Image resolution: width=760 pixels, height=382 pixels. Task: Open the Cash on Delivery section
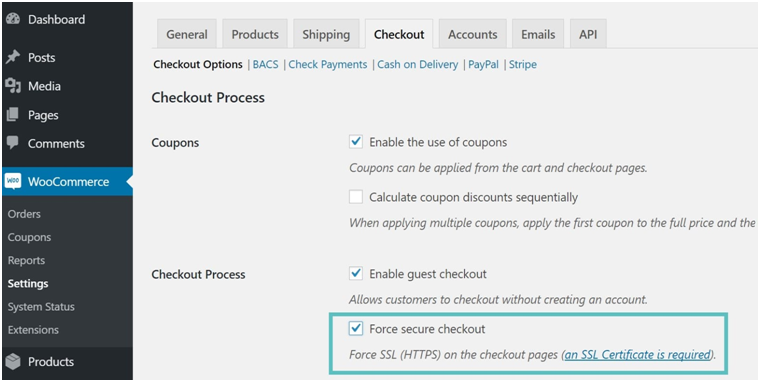coord(417,64)
